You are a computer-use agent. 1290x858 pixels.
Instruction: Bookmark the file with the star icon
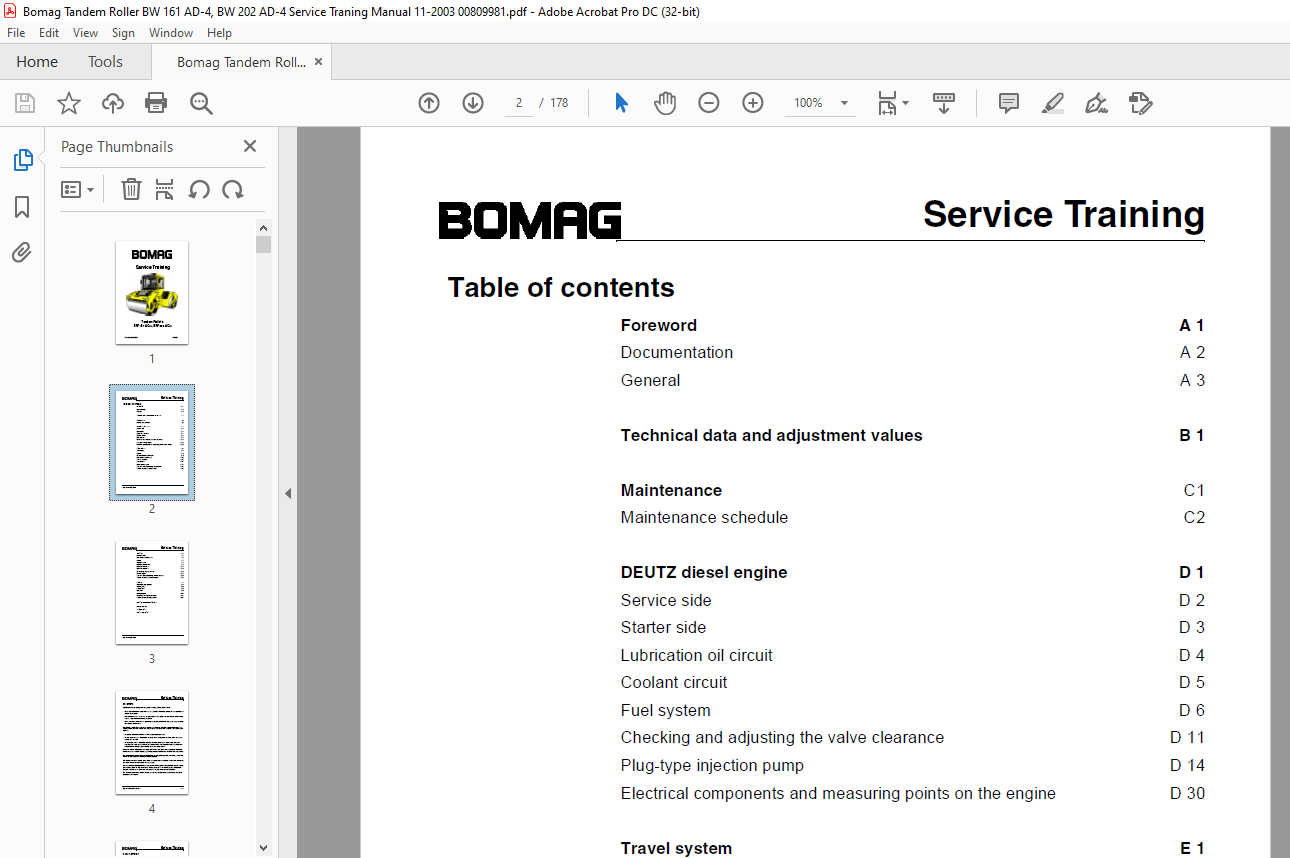(68, 103)
